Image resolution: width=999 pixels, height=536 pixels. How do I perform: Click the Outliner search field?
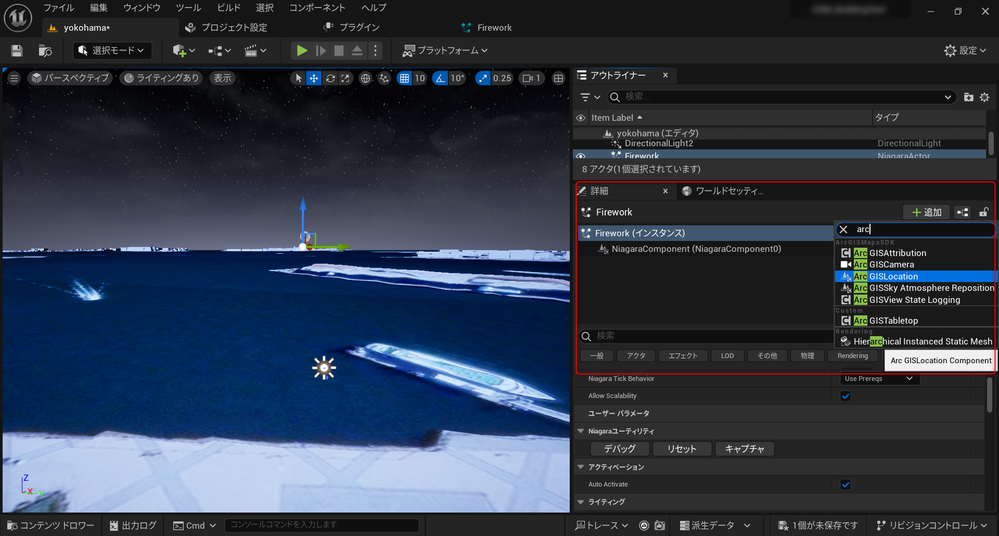point(781,97)
